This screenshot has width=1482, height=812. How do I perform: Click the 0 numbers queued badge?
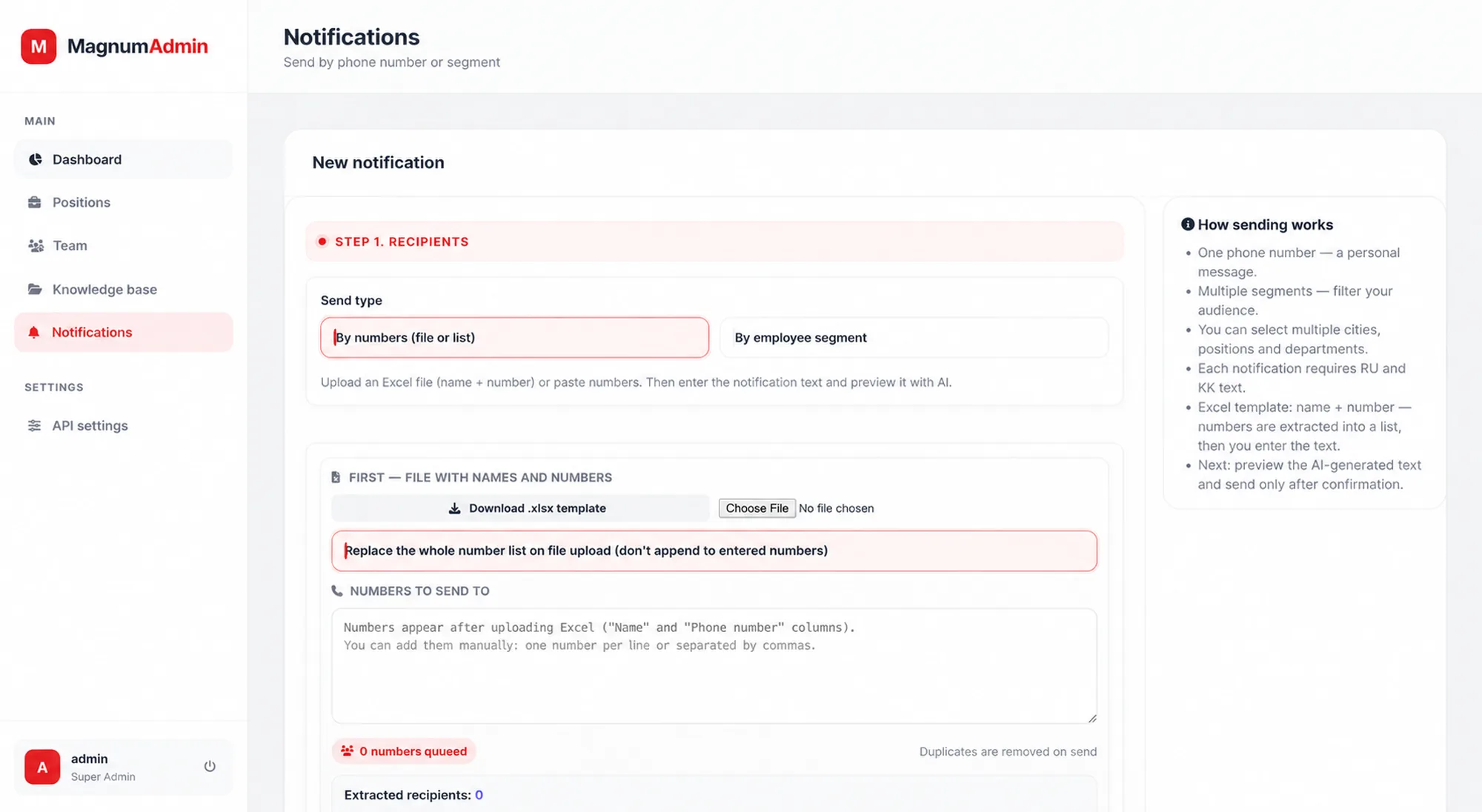404,751
